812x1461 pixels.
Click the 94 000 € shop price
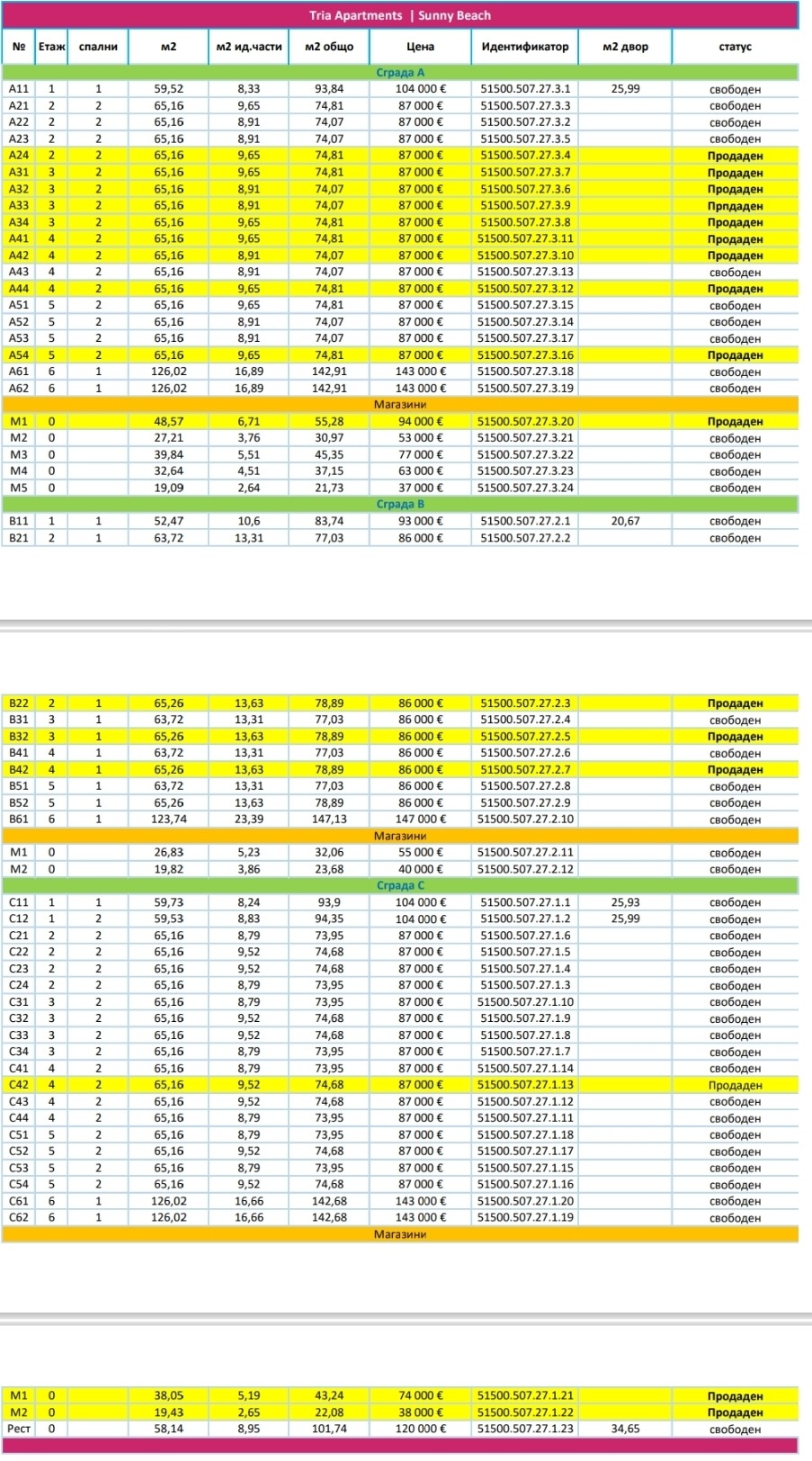(x=420, y=421)
